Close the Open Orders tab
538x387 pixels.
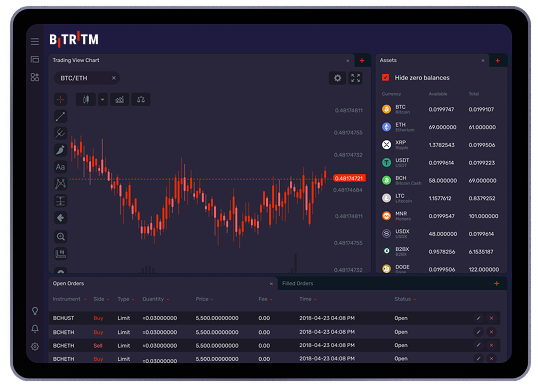271,284
